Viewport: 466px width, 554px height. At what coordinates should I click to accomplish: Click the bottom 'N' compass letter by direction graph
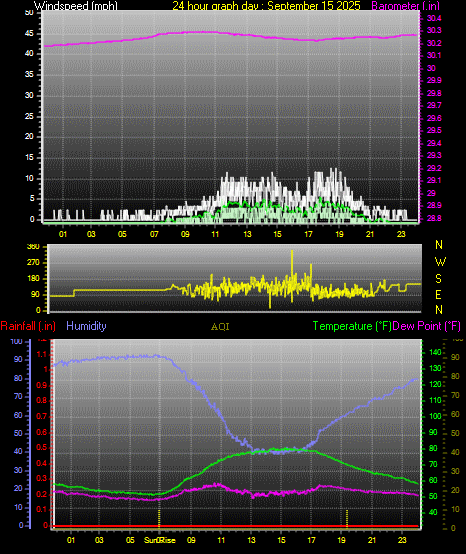coord(439,310)
